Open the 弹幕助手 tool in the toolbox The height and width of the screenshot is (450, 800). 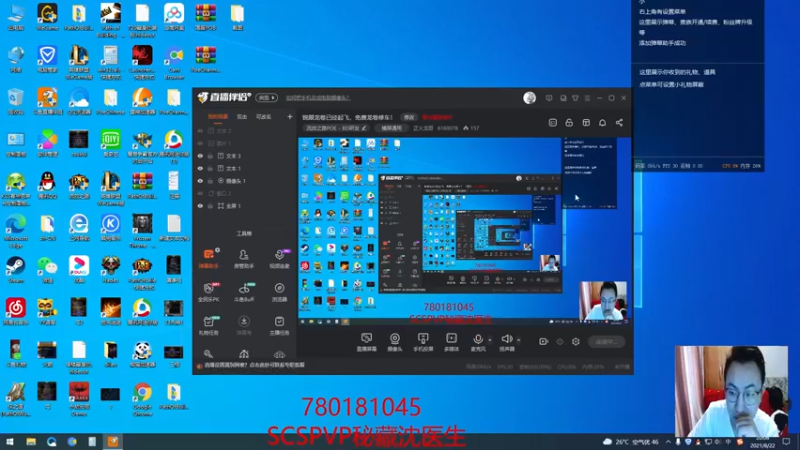[x=208, y=258]
